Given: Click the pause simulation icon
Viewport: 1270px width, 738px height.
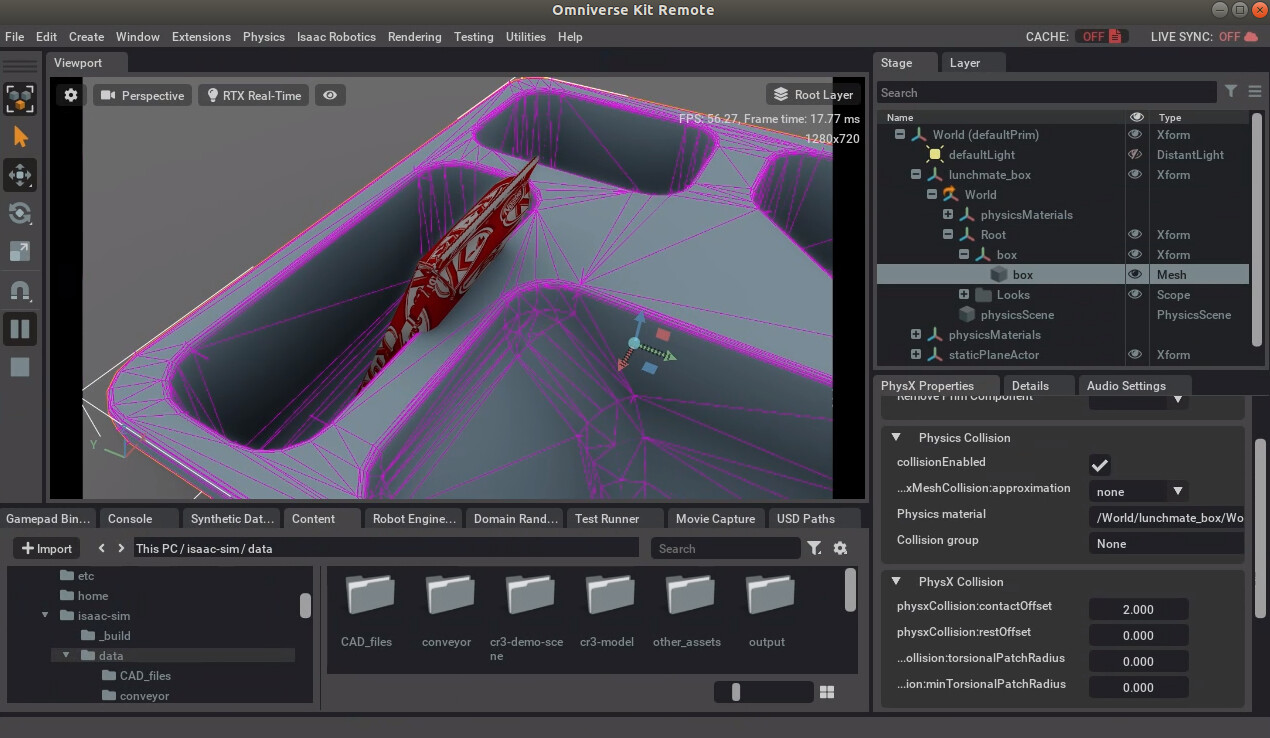Looking at the screenshot, I should click(x=20, y=328).
